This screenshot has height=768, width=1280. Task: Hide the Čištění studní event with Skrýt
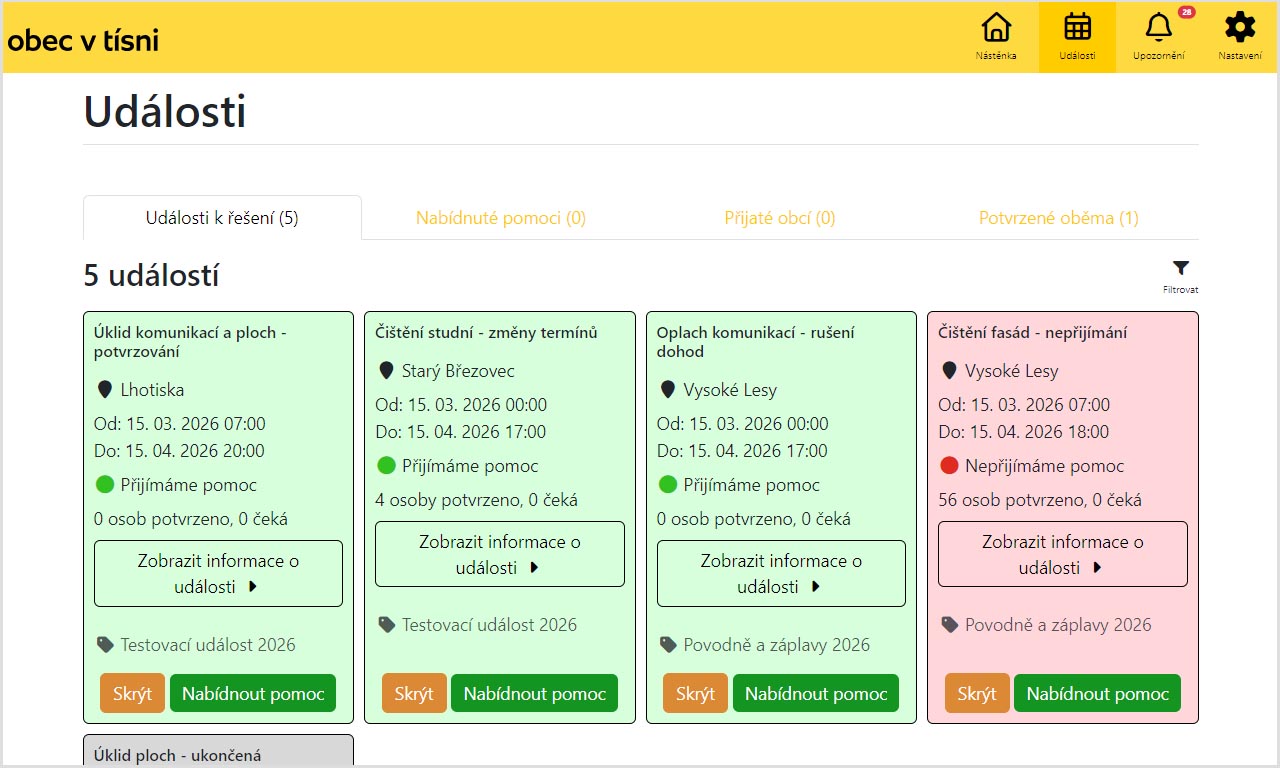[x=414, y=694]
